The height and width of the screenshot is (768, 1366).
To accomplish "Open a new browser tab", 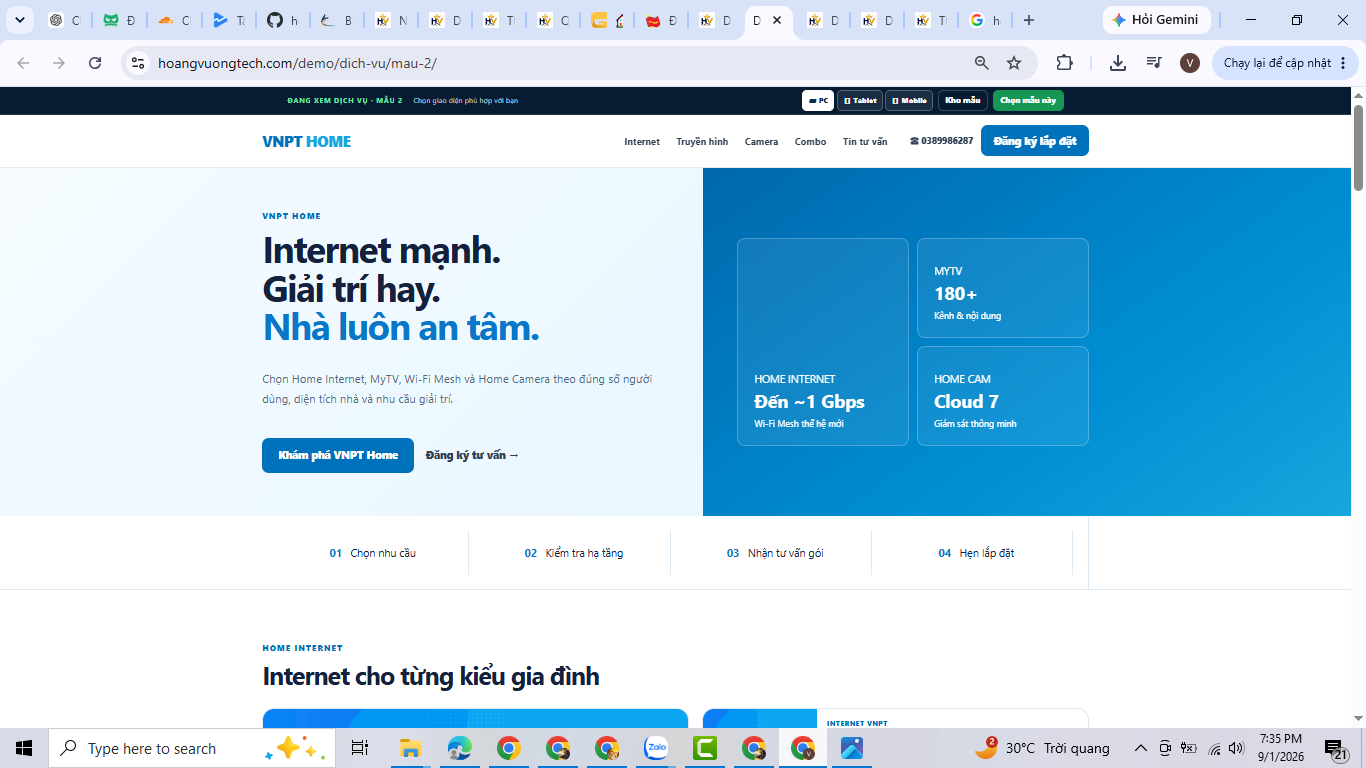I will click(1029, 20).
